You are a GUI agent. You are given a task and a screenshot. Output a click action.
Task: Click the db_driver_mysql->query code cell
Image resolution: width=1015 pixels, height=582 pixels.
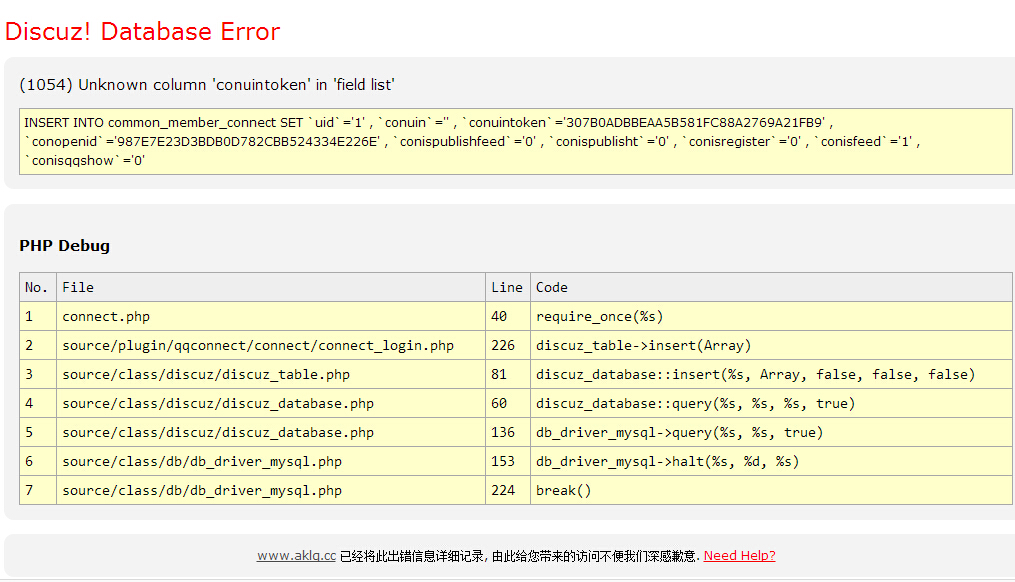tap(772, 432)
